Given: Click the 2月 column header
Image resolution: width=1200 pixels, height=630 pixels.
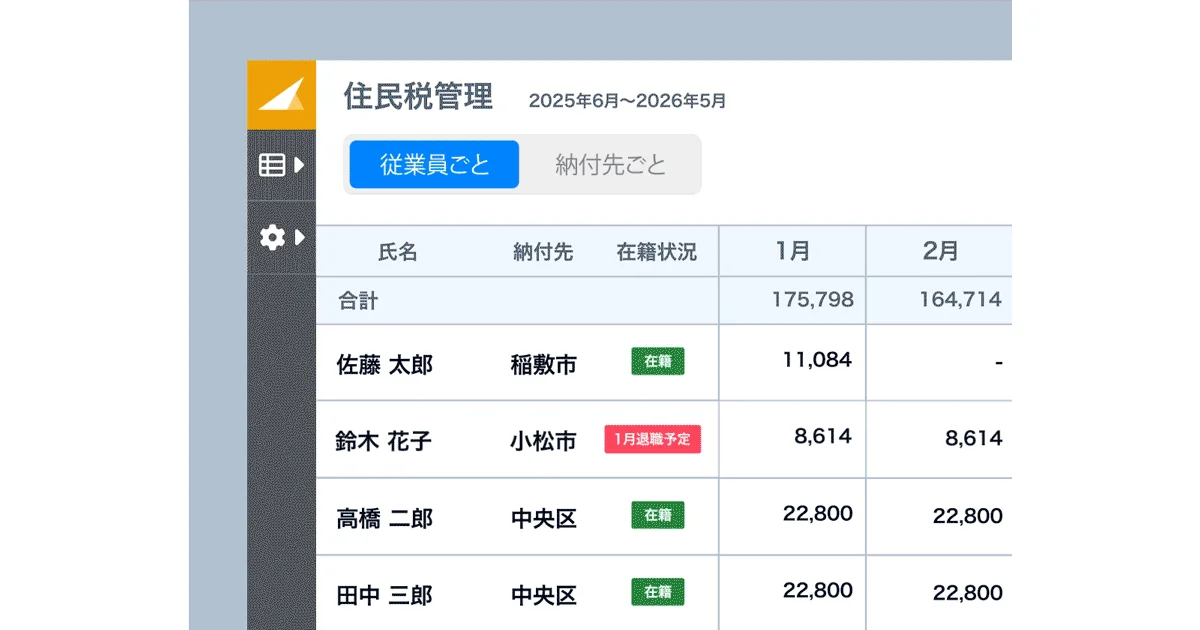Looking at the screenshot, I should click(938, 251).
